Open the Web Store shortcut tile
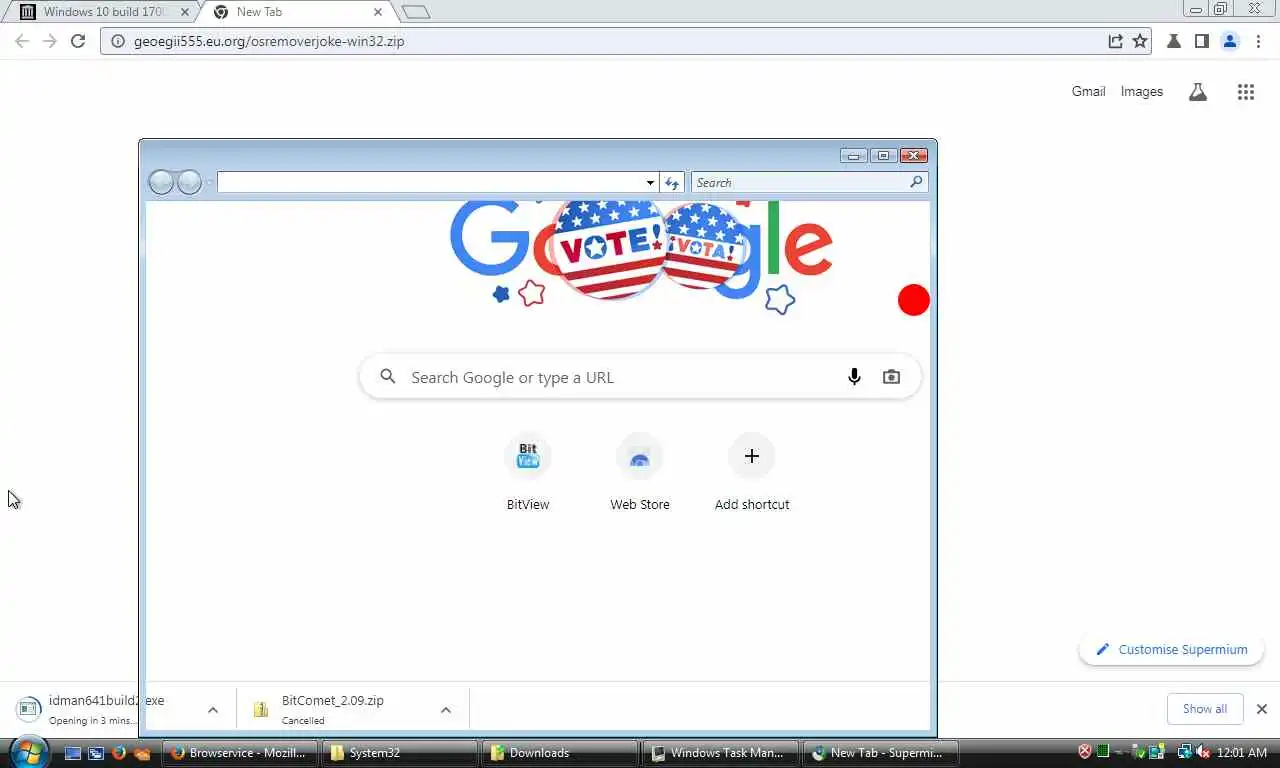The height and width of the screenshot is (768, 1280). (x=640, y=473)
